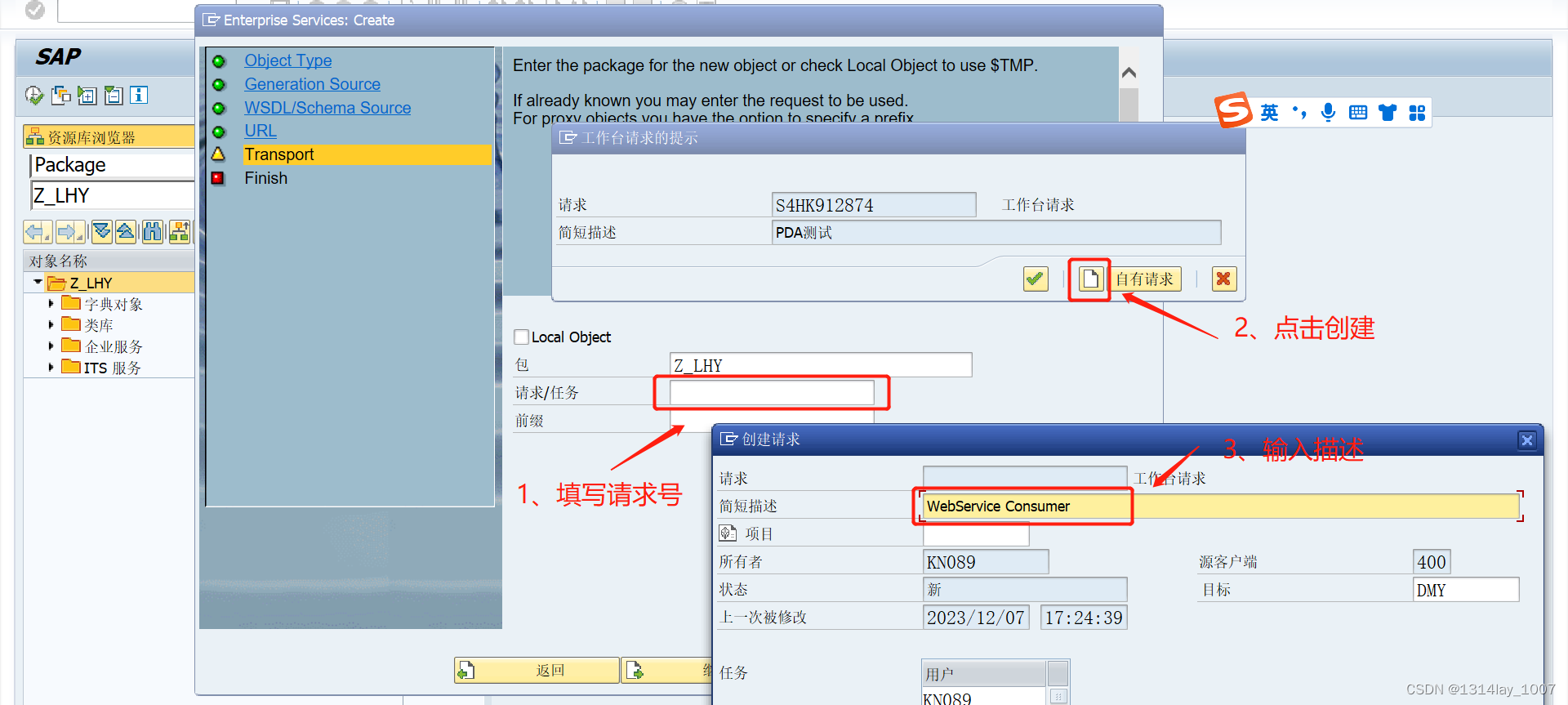Screen dimensions: 1568x705
Task: Click the Object Type wizard step link
Action: click(287, 60)
